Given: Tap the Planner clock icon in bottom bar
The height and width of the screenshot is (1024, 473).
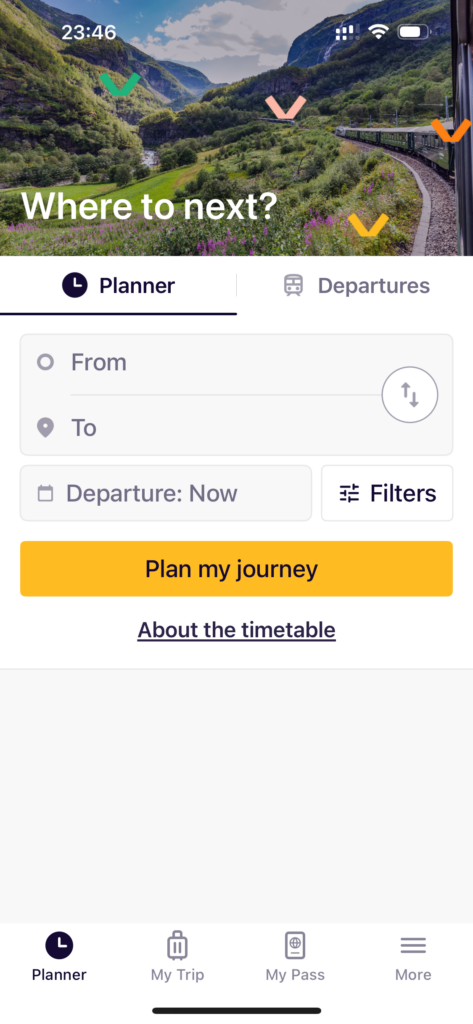Looking at the screenshot, I should click(59, 945).
